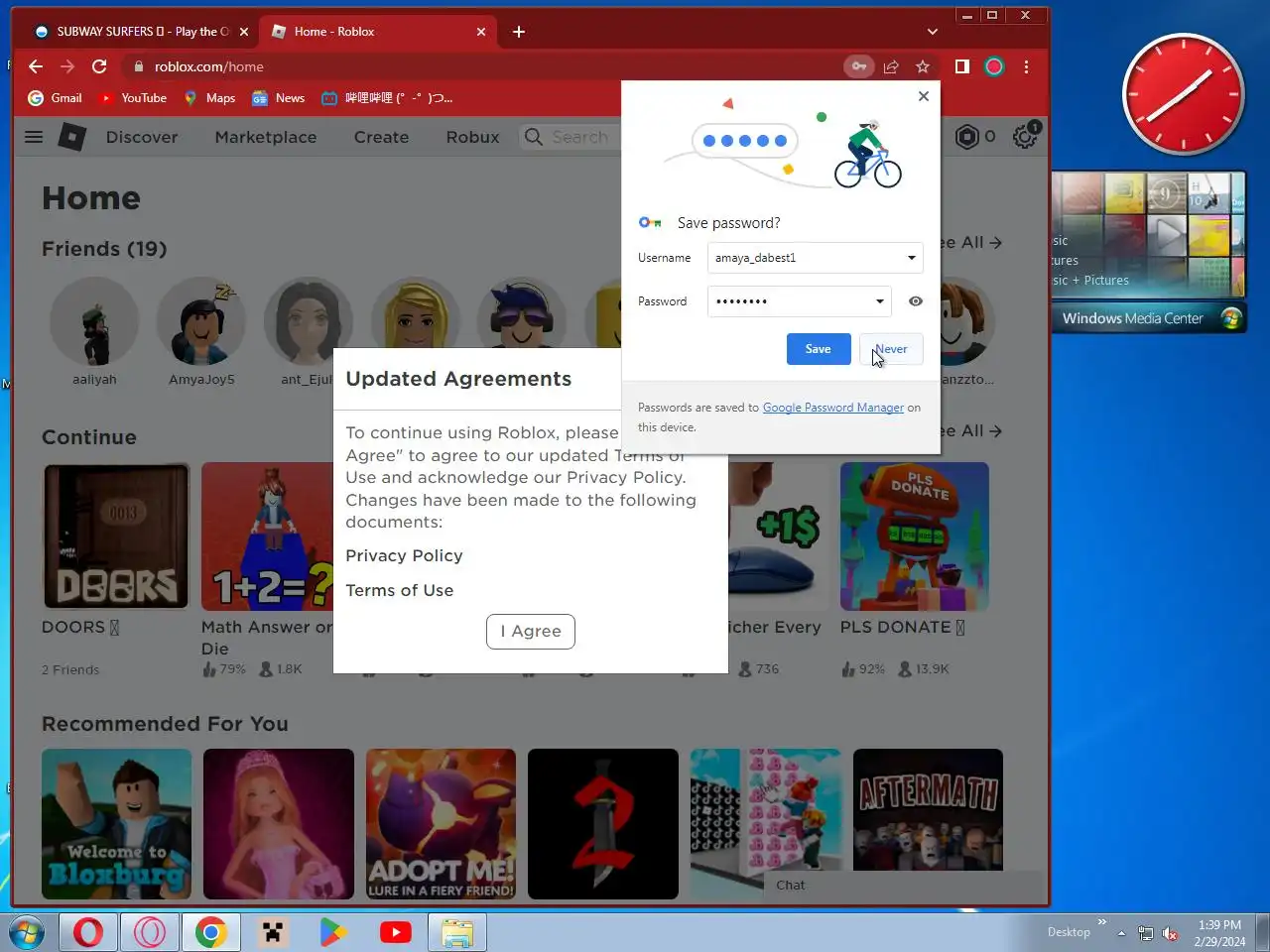The height and width of the screenshot is (952, 1270).
Task: Open the Privacy Policy document link
Action: [404, 555]
